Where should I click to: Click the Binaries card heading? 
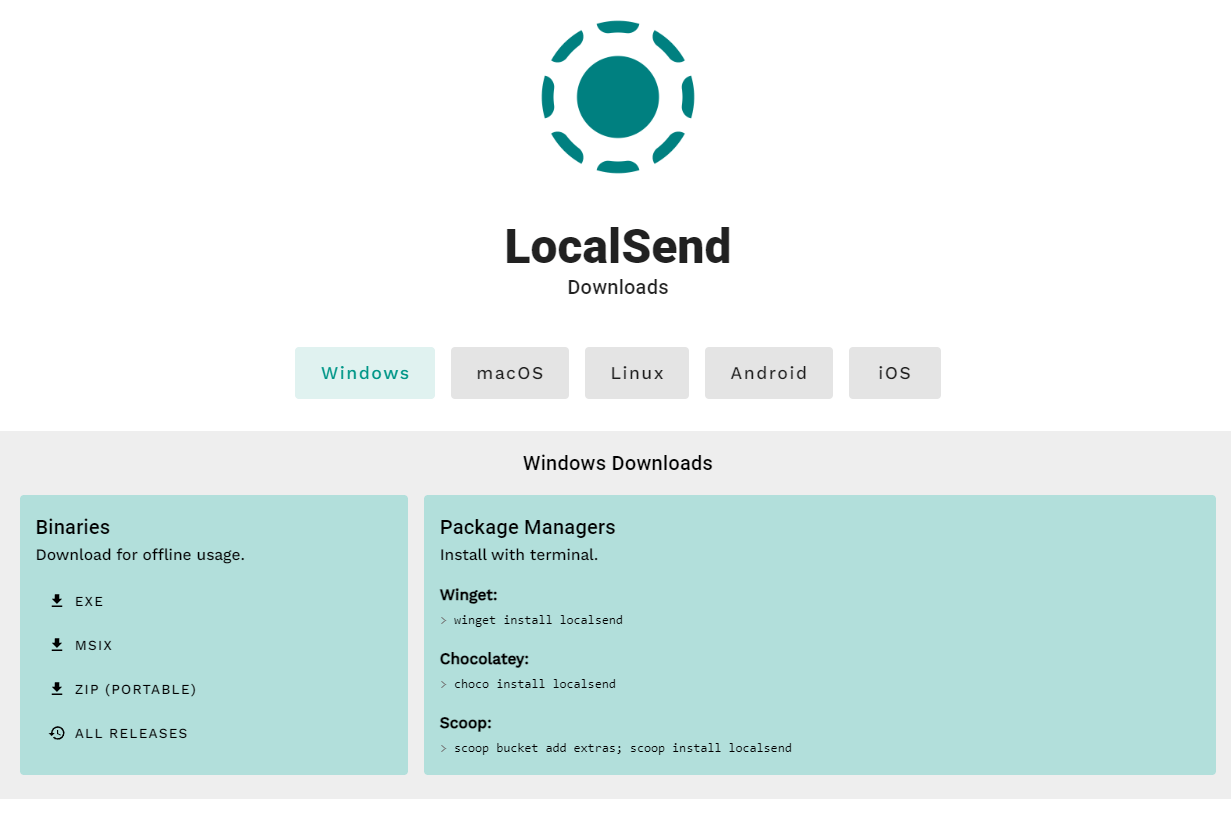(x=73, y=527)
